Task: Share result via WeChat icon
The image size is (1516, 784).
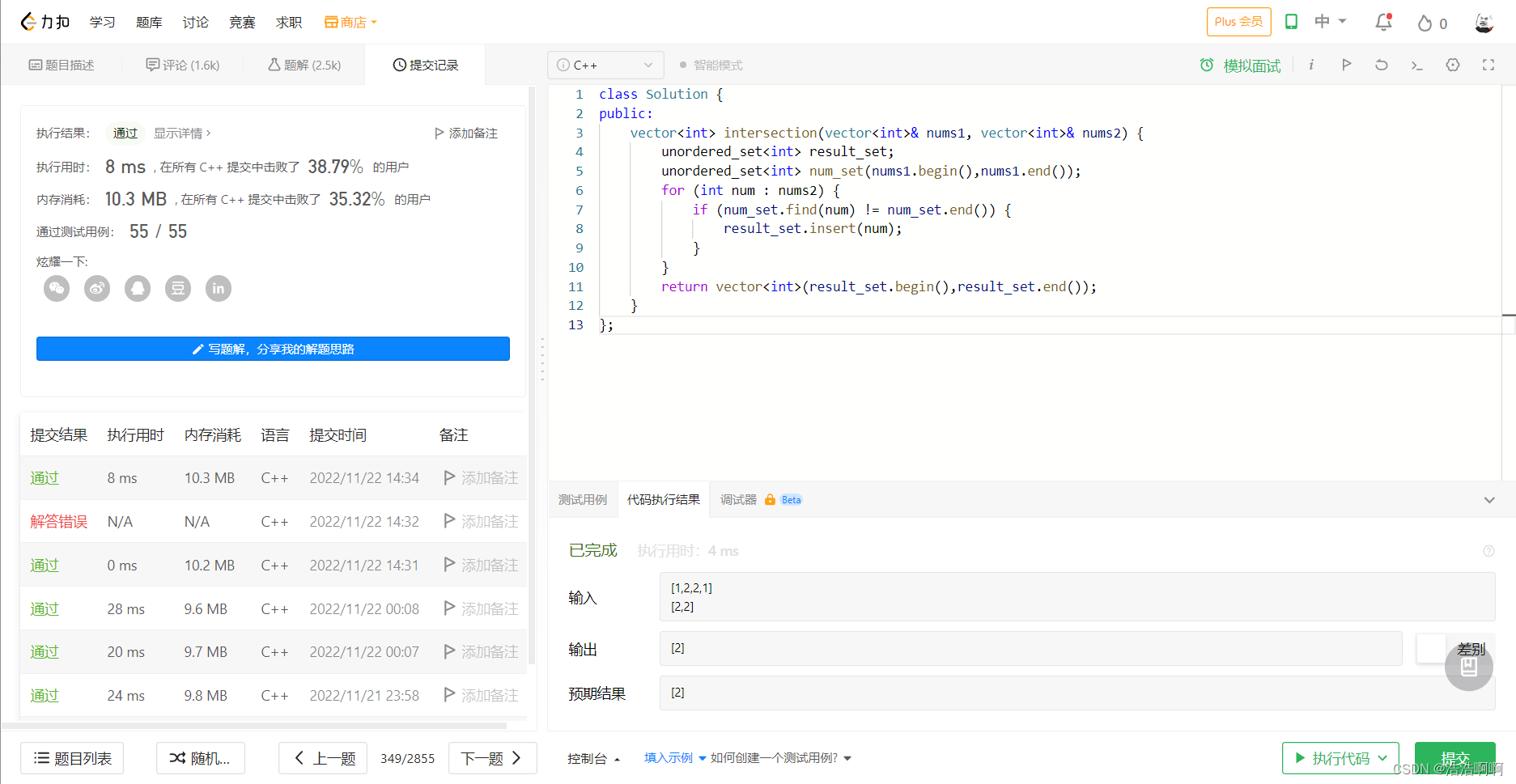Action: click(x=57, y=288)
